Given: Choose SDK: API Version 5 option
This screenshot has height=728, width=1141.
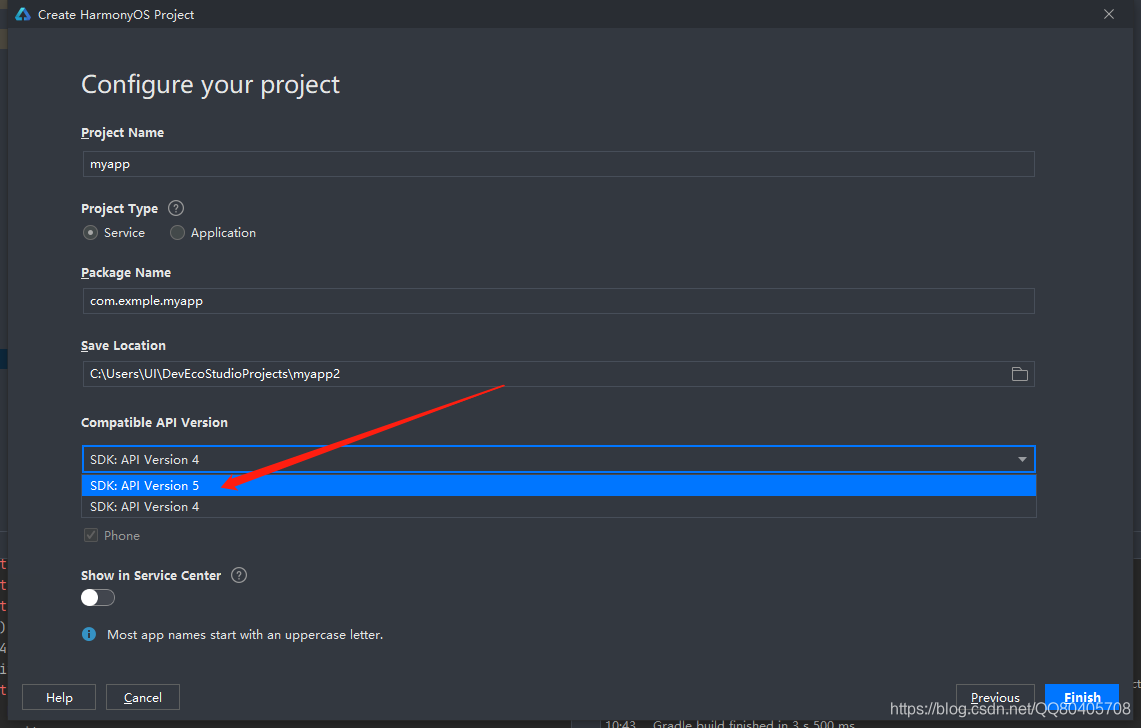Looking at the screenshot, I should [x=559, y=486].
